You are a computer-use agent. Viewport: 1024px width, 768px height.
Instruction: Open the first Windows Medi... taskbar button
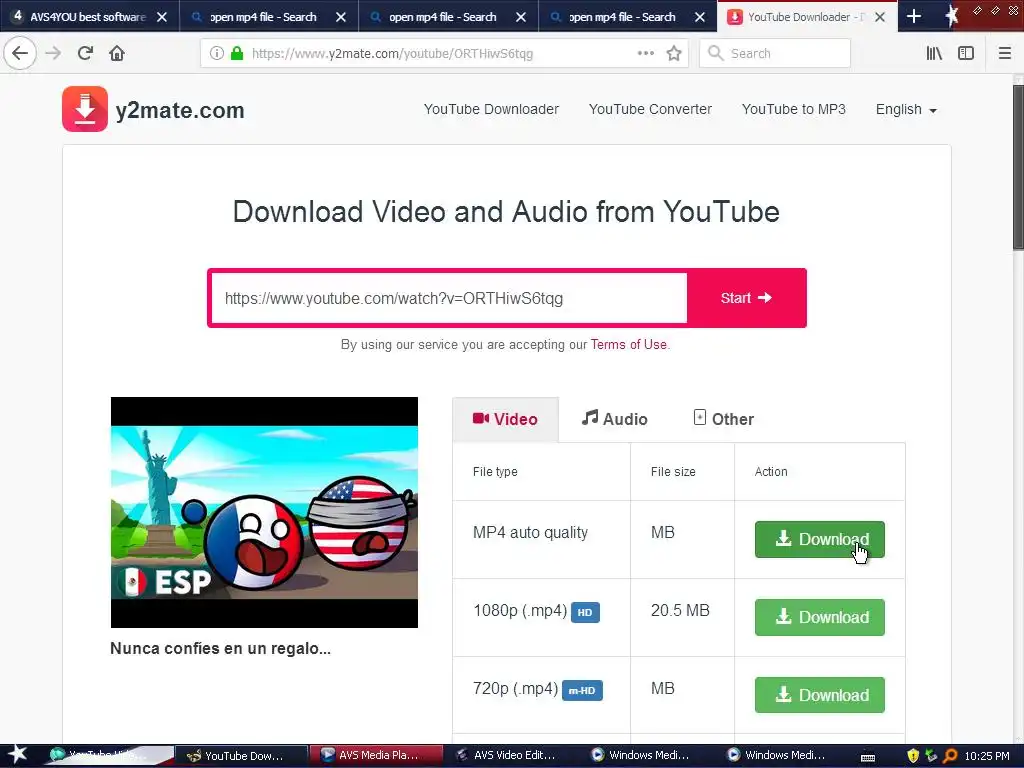648,756
